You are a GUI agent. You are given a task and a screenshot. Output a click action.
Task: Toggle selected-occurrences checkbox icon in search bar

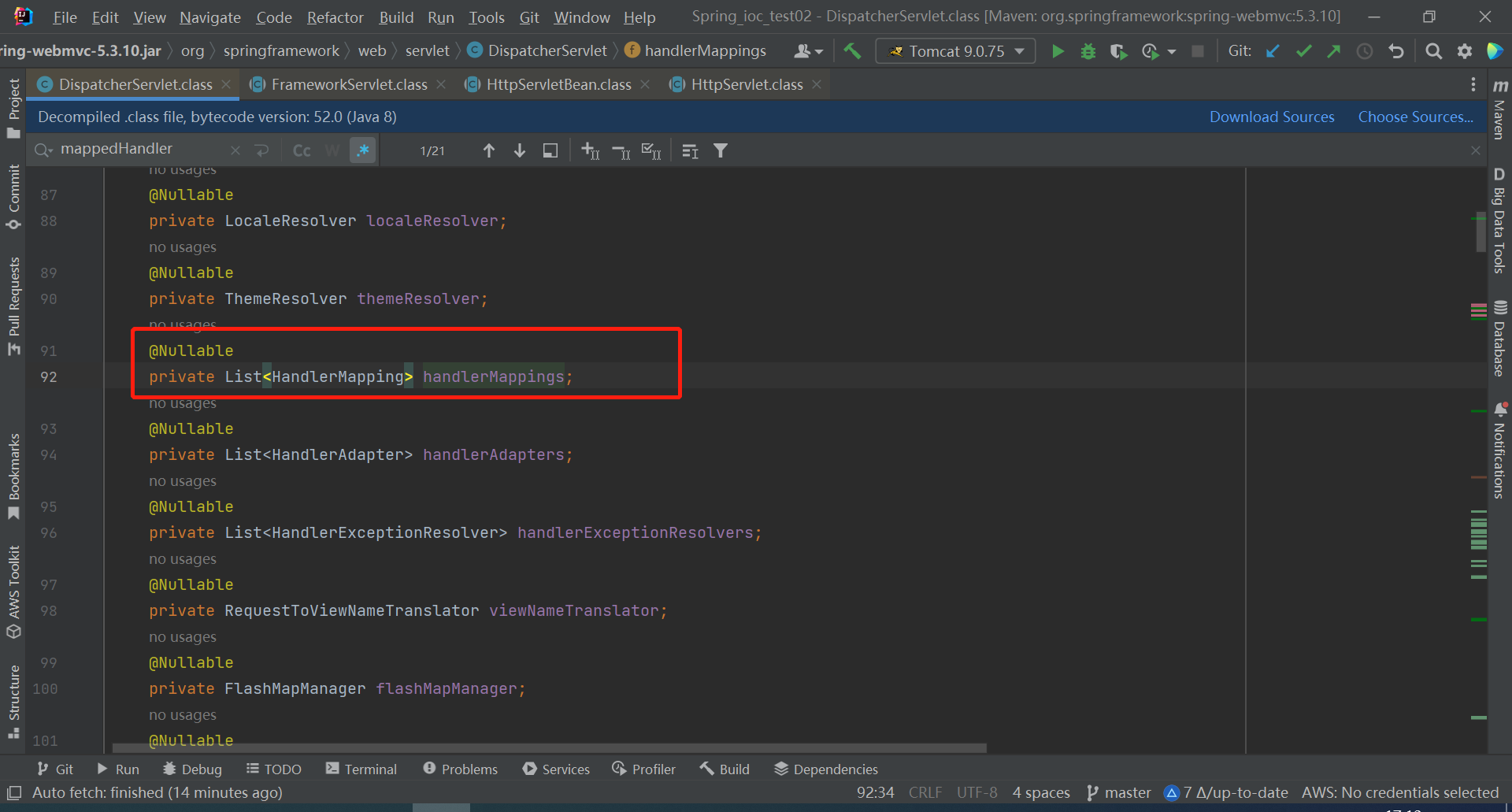pos(651,150)
